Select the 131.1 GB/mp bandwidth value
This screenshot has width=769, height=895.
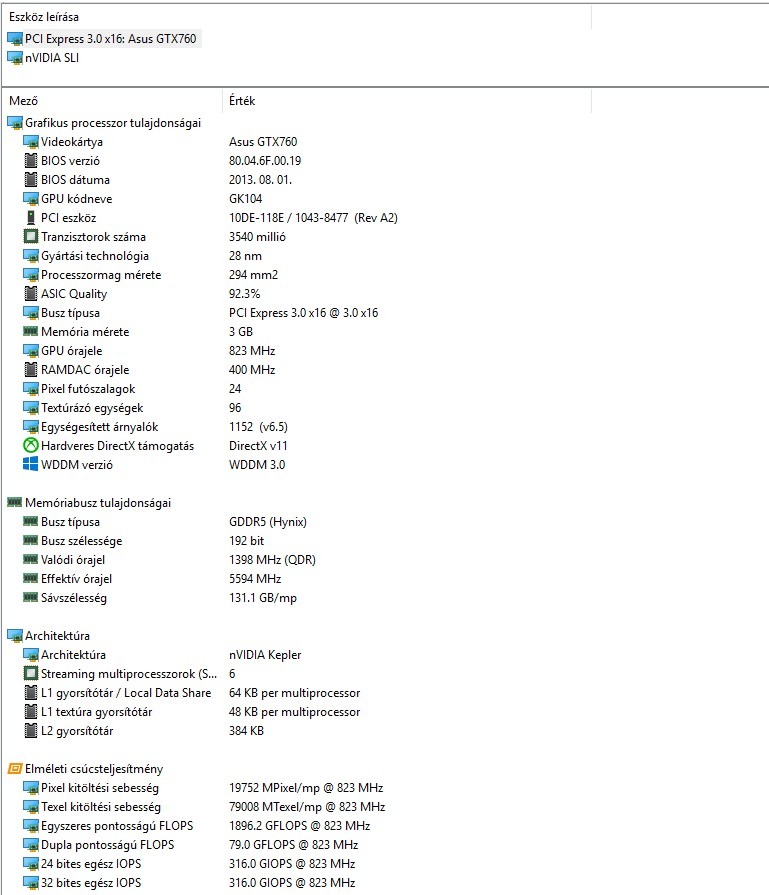pos(263,598)
